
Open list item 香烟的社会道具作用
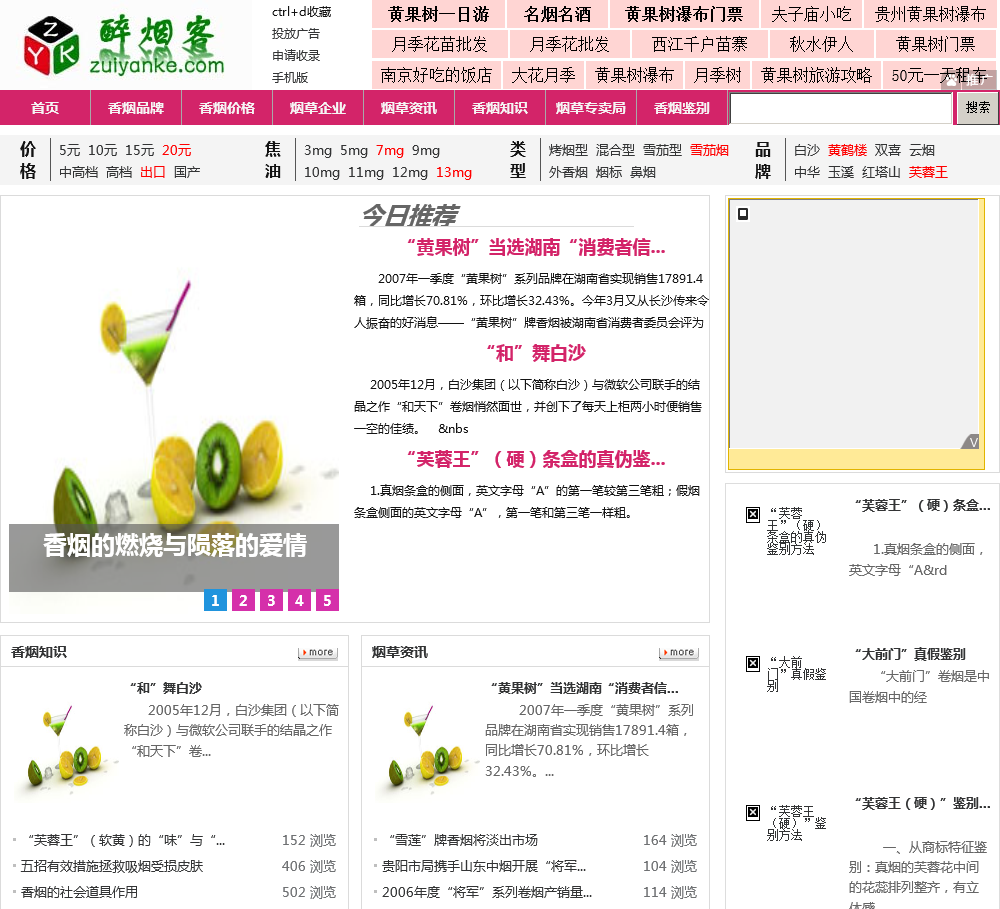click(79, 892)
